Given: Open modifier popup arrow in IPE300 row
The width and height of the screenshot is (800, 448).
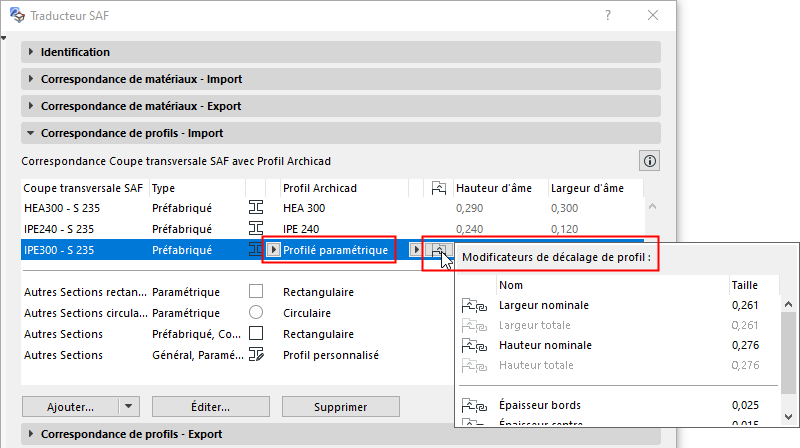Looking at the screenshot, I should point(416,250).
